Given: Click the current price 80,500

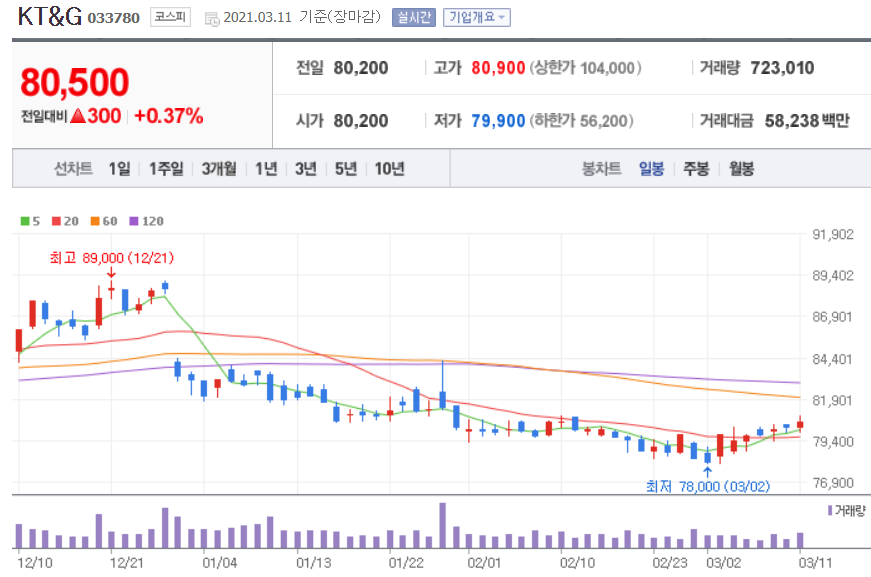Looking at the screenshot, I should (x=74, y=82).
